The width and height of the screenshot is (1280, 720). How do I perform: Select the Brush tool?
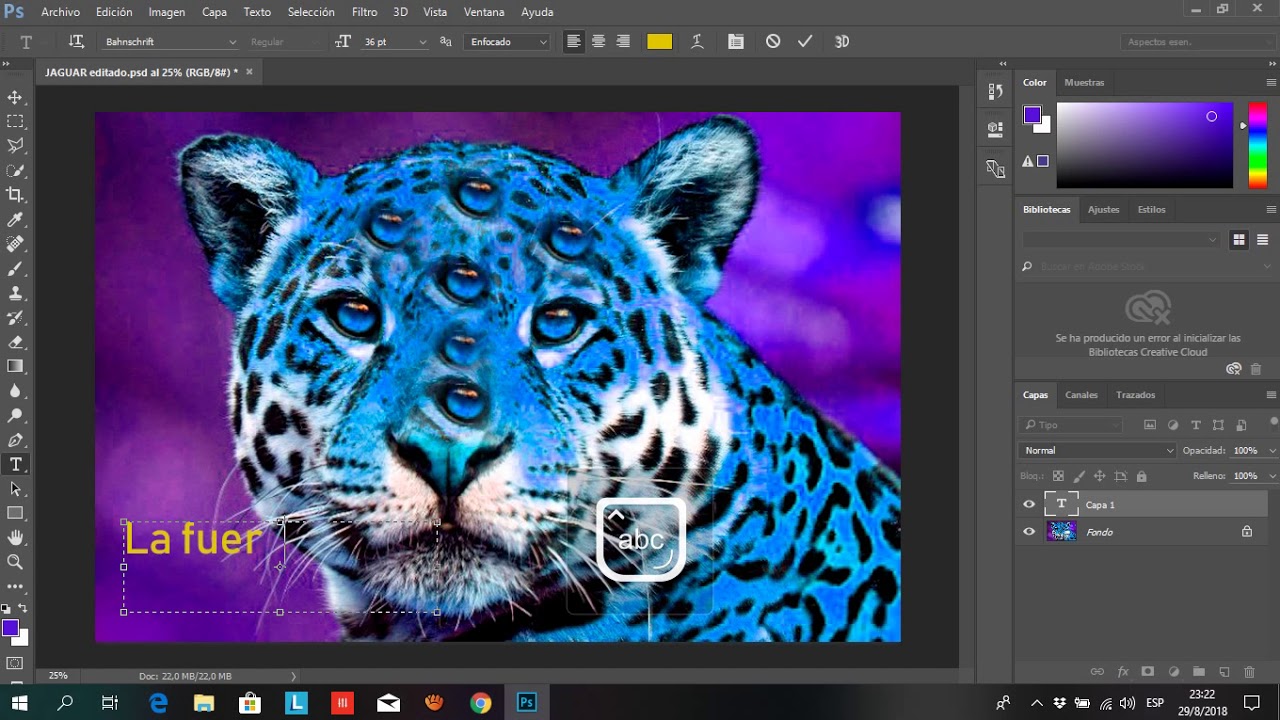pyautogui.click(x=15, y=269)
